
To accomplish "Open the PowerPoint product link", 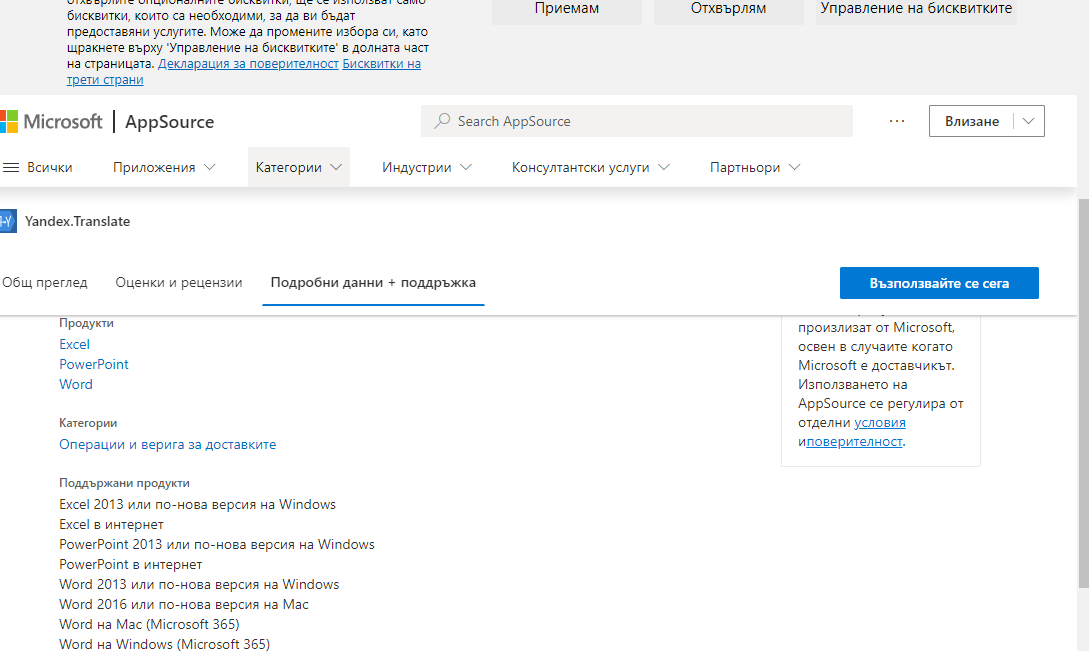I will pos(94,365).
